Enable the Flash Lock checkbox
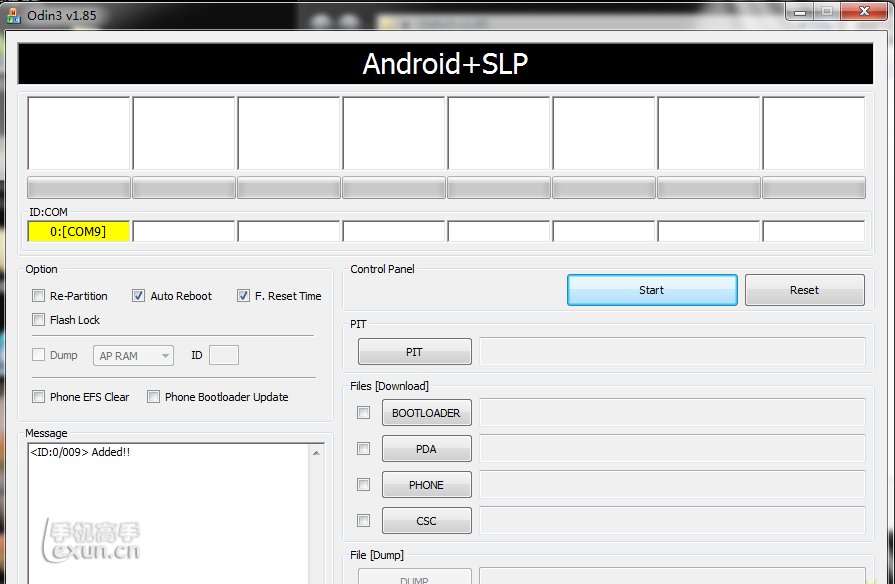 pos(38,320)
